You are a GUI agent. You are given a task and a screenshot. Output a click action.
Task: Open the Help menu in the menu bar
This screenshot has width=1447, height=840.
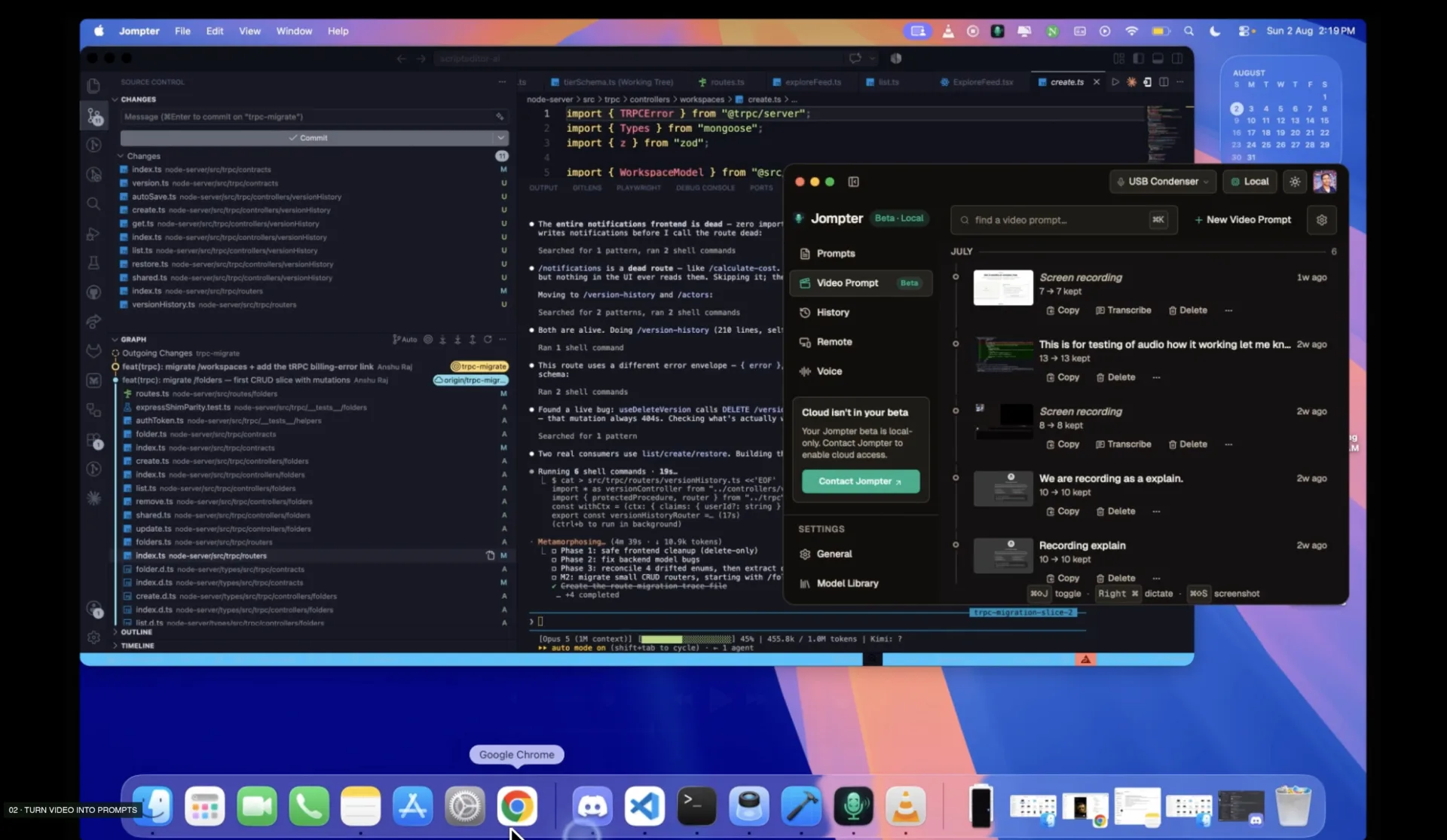pos(338,31)
